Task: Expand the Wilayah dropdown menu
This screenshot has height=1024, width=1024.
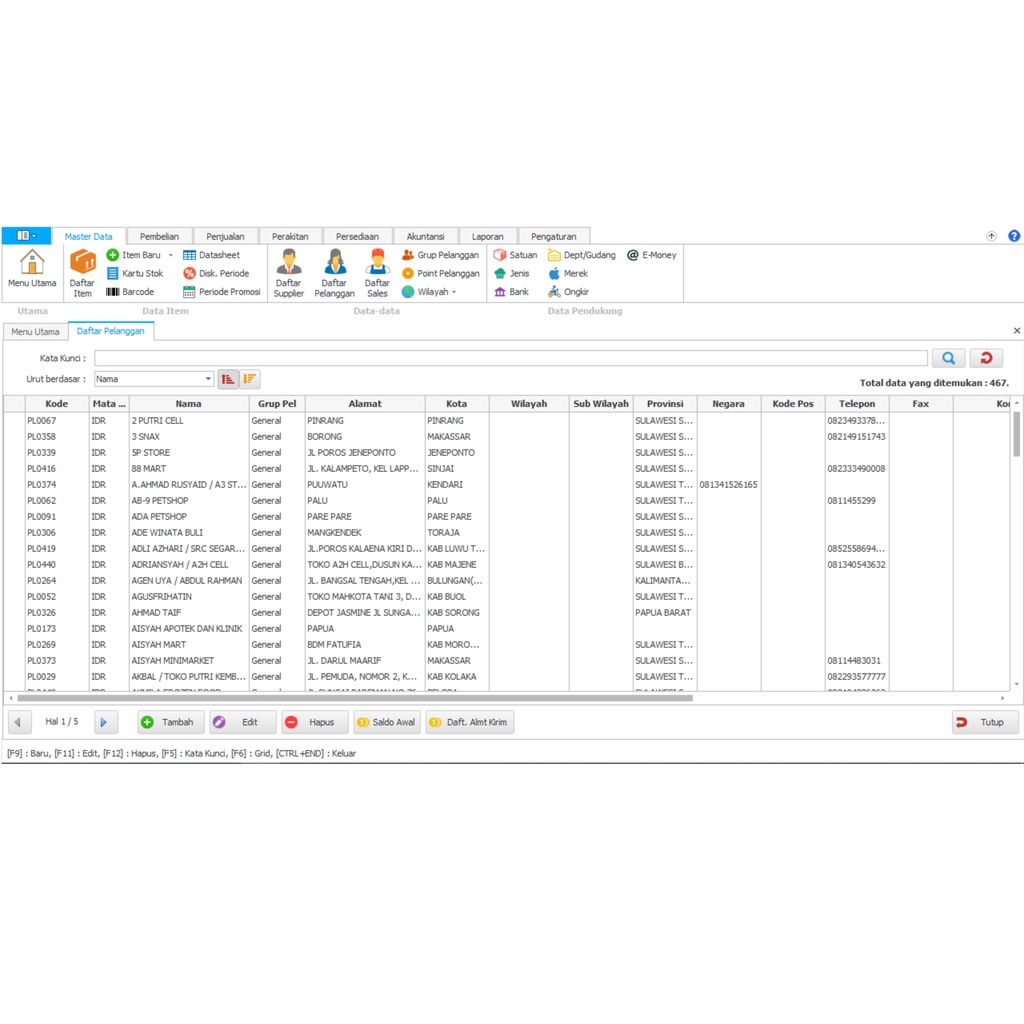Action: pyautogui.click(x=453, y=292)
